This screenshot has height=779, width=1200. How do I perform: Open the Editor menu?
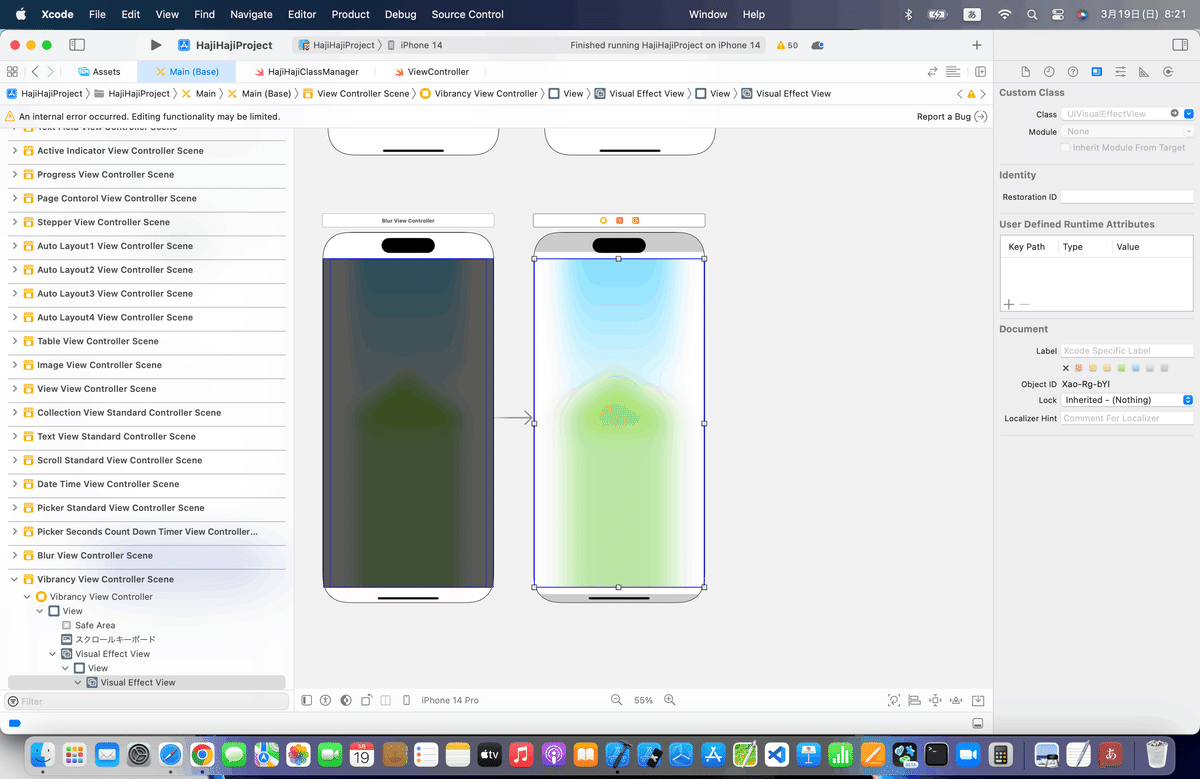pos(302,14)
